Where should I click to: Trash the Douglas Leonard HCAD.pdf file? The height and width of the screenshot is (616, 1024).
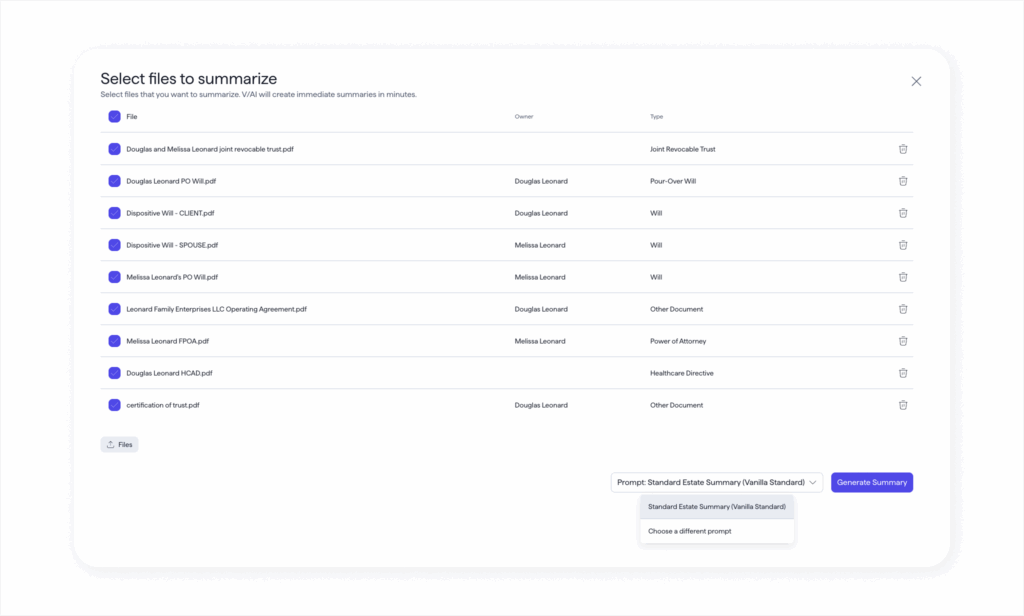pos(903,373)
